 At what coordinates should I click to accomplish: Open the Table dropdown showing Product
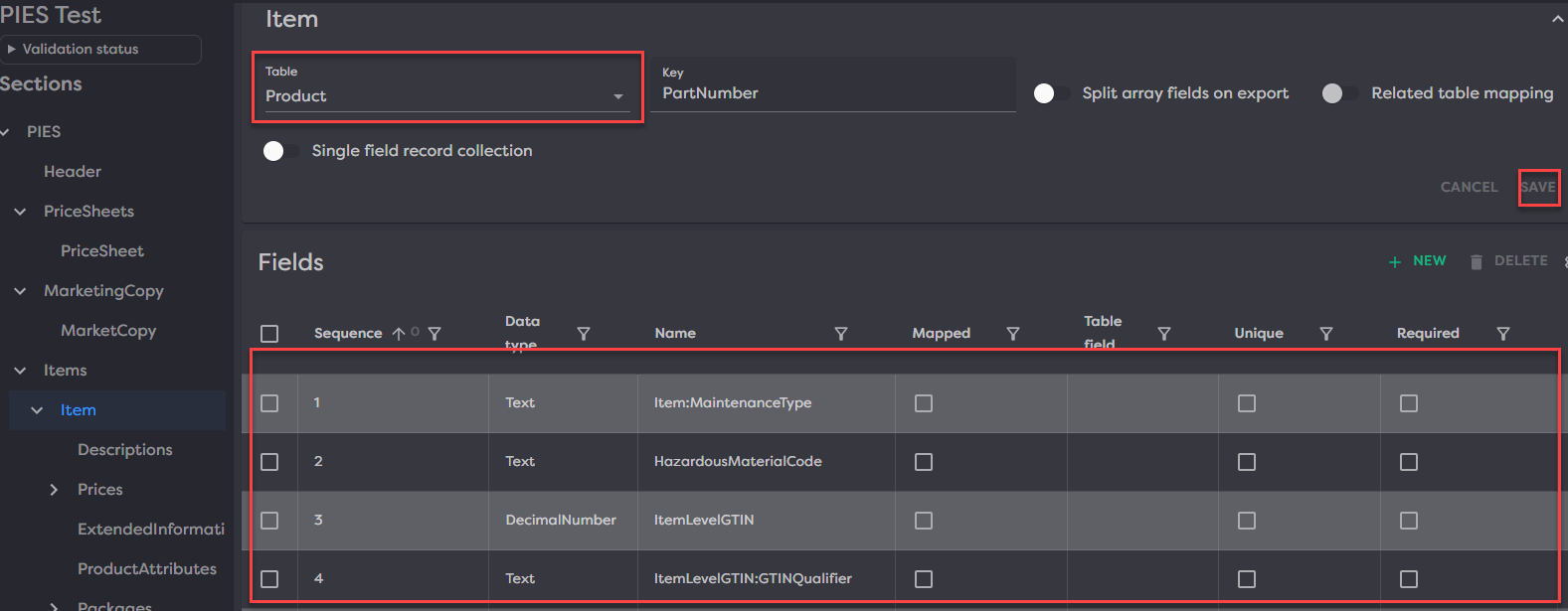(446, 96)
